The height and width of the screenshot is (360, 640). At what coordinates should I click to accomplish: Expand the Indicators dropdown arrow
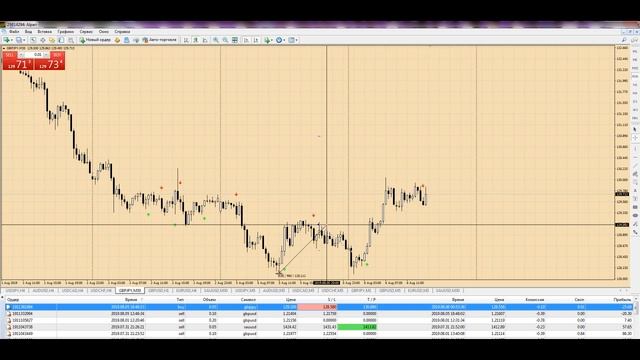coord(273,40)
